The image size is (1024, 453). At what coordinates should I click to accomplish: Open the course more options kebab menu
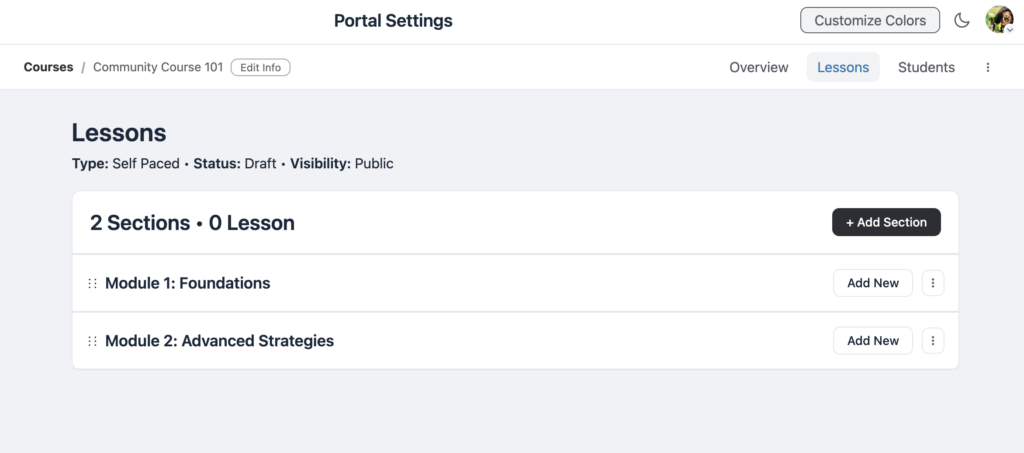pos(988,68)
